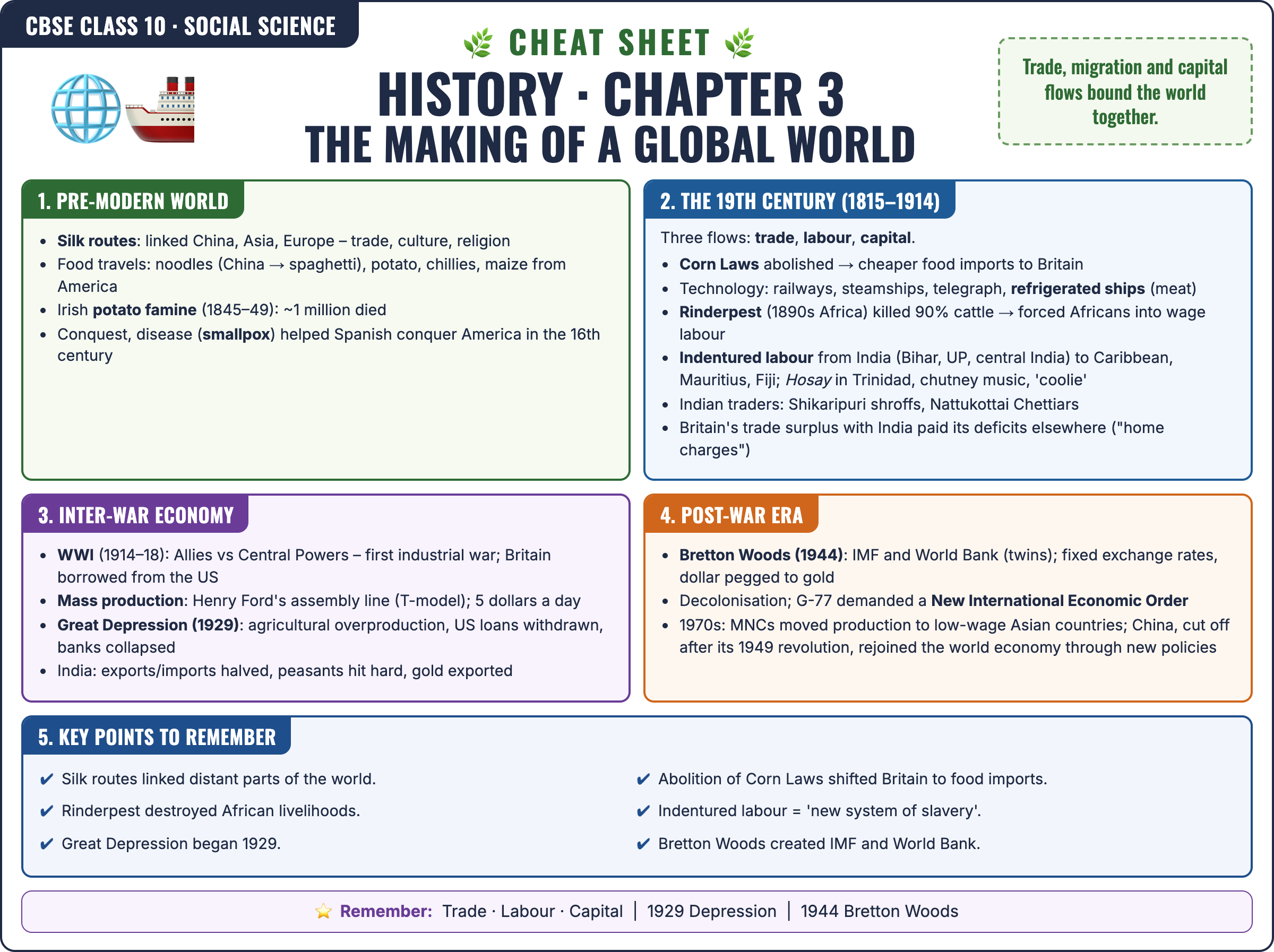Select the CBSE Class 10 Social Science banner

(180, 25)
